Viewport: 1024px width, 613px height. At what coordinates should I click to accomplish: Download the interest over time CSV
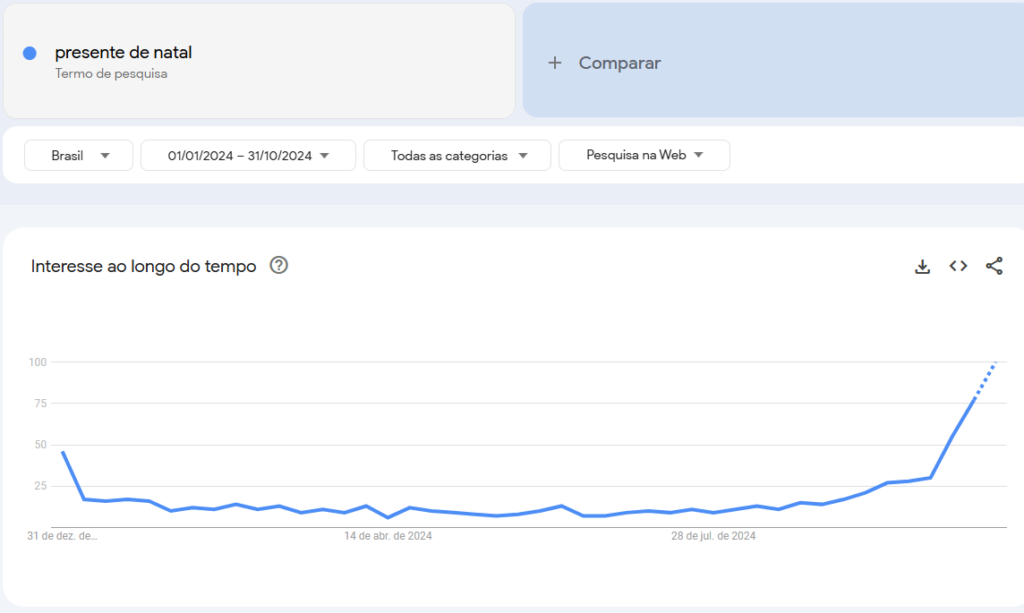922,266
